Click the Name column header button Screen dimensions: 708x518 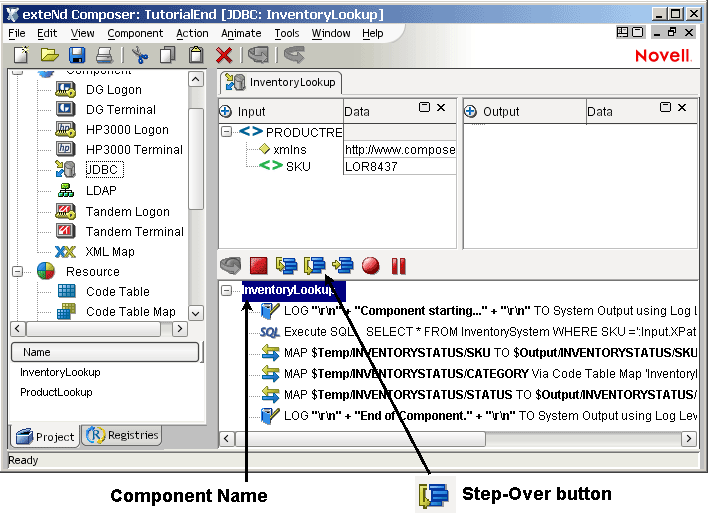105,352
